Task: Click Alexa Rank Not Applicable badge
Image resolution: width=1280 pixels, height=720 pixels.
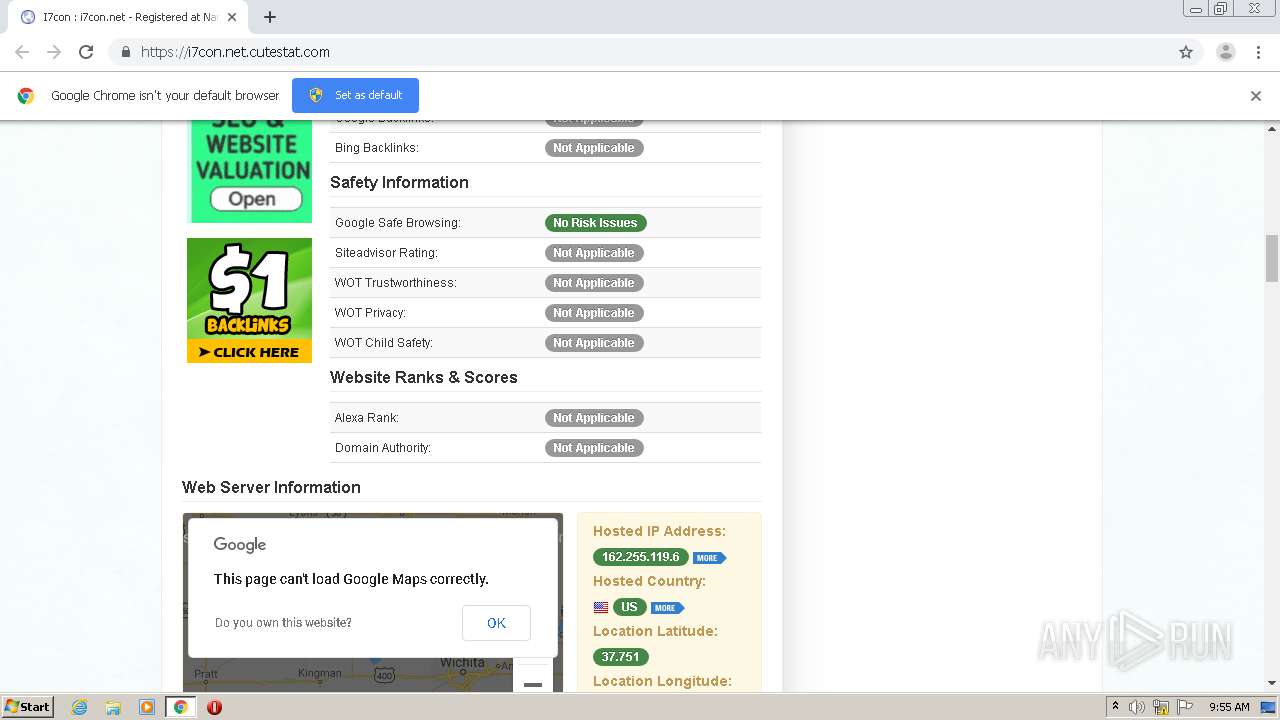Action: (x=594, y=418)
